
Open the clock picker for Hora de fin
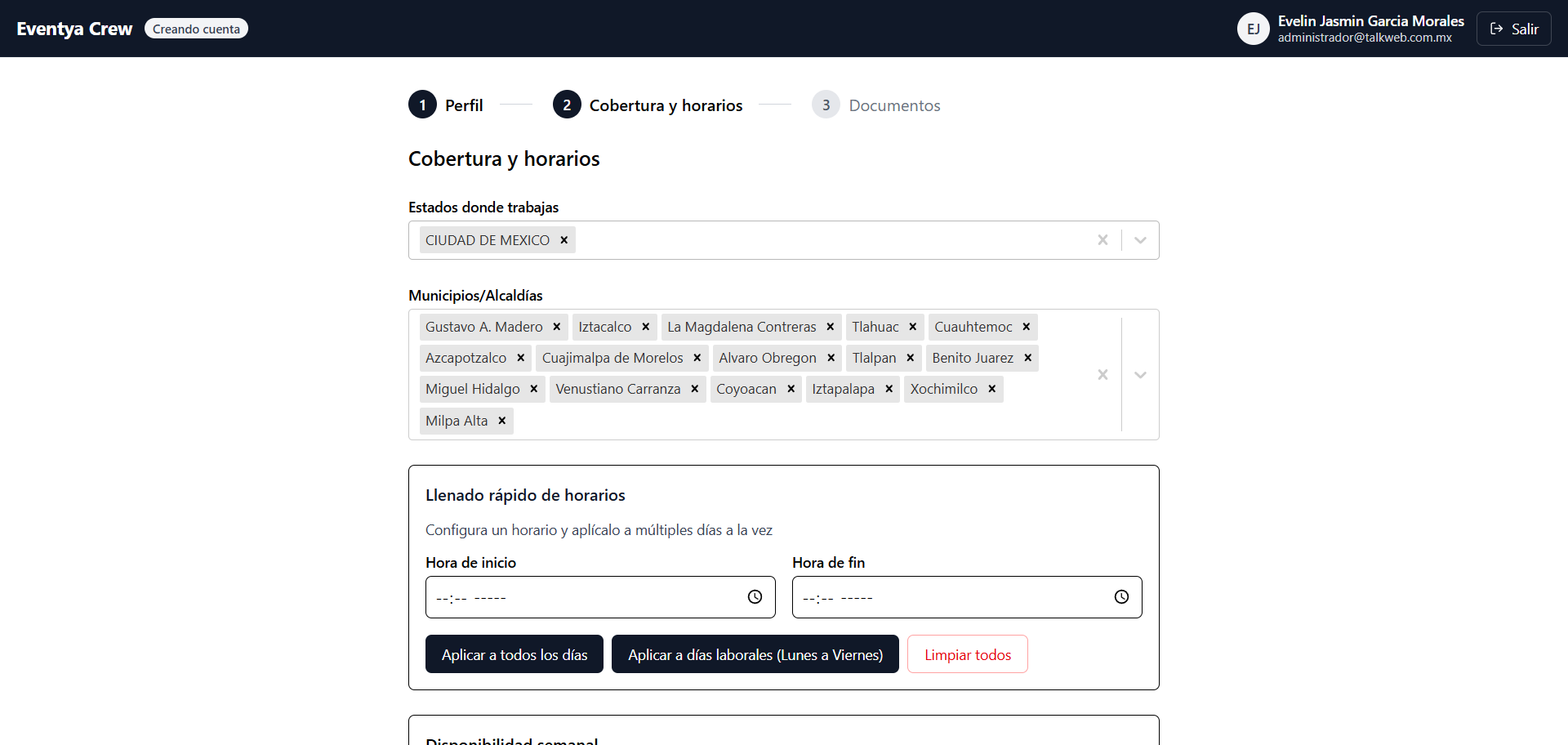click(x=1120, y=596)
